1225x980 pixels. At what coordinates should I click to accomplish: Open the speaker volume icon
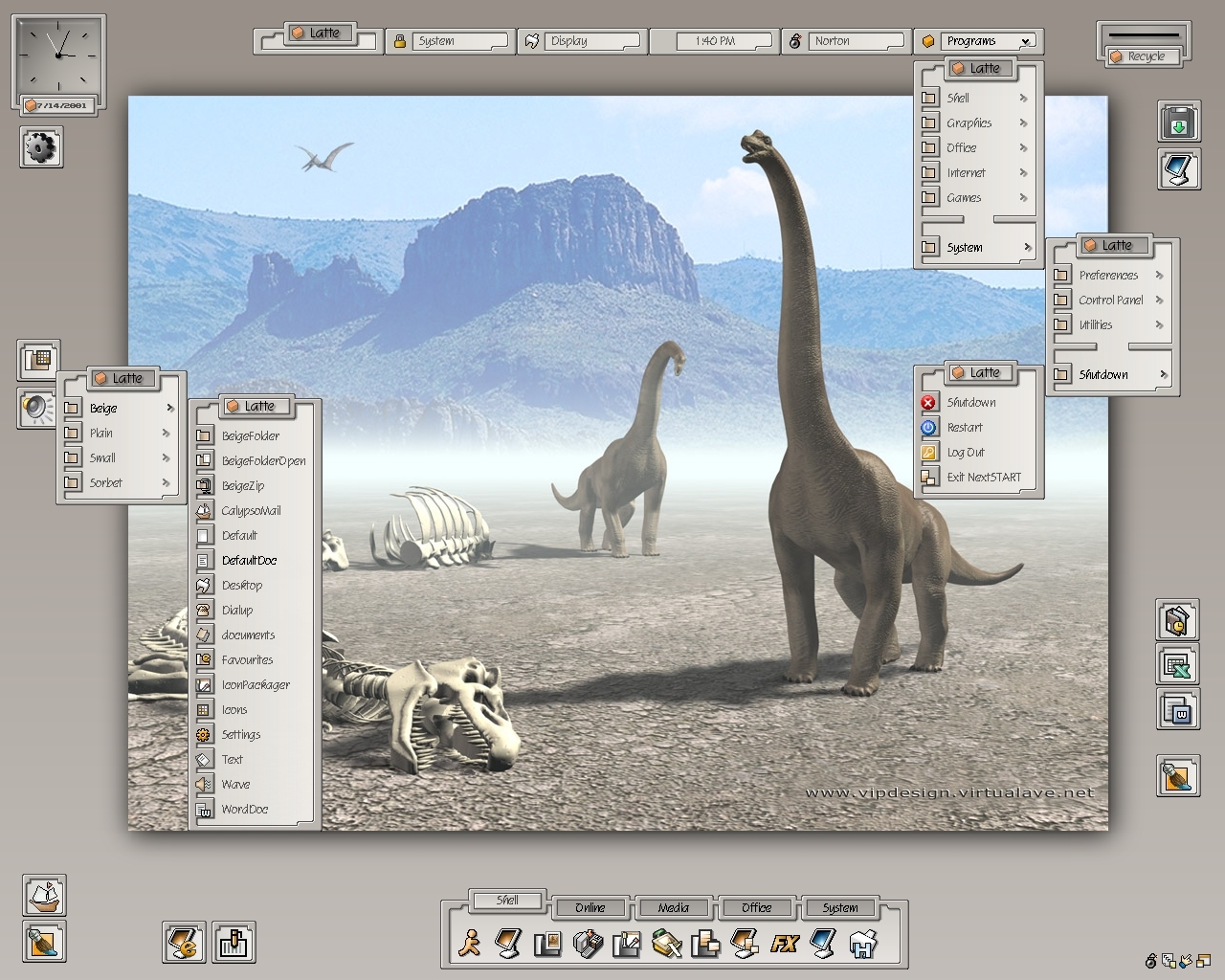tap(38, 408)
